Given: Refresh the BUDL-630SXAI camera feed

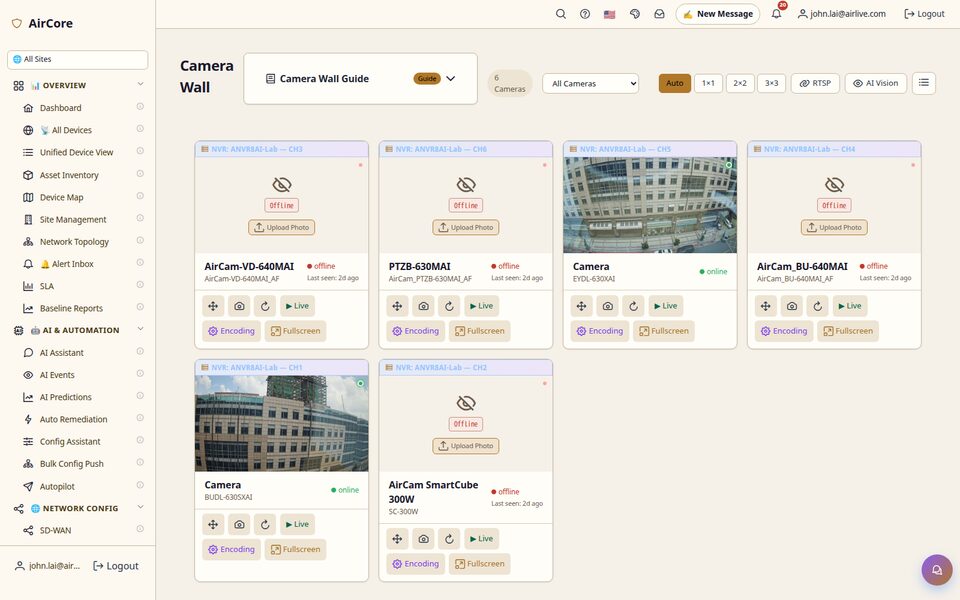Looking at the screenshot, I should click(265, 524).
